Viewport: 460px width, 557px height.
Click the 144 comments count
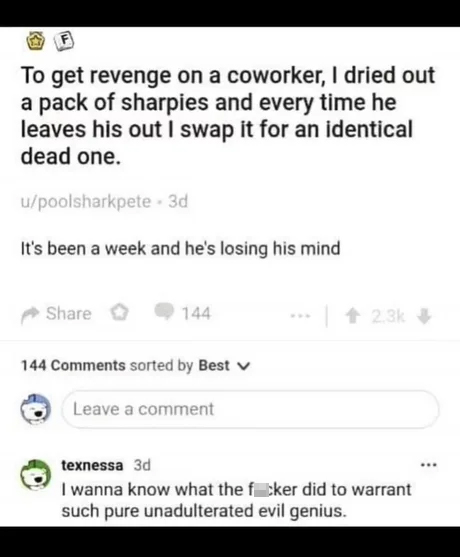[x=196, y=314]
